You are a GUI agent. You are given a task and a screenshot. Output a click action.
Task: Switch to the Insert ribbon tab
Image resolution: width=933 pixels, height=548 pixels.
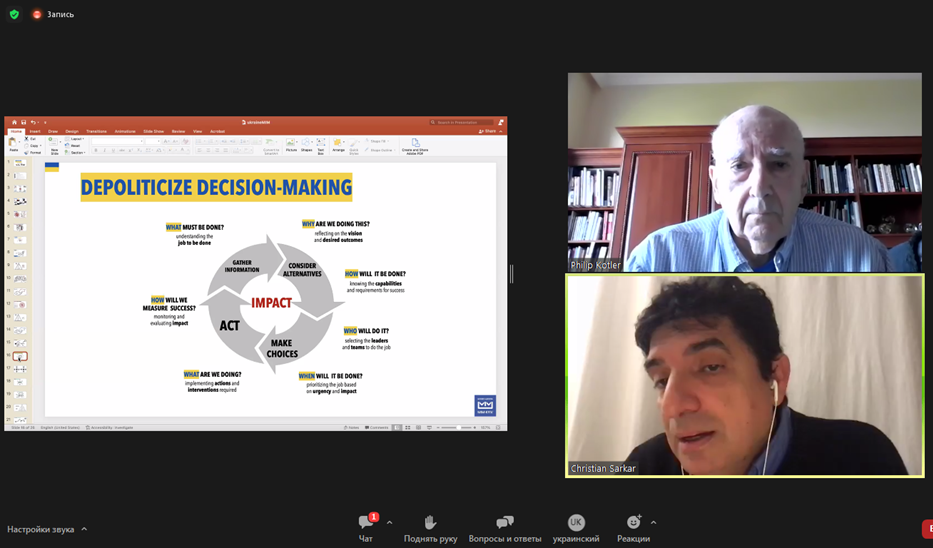pyautogui.click(x=35, y=131)
